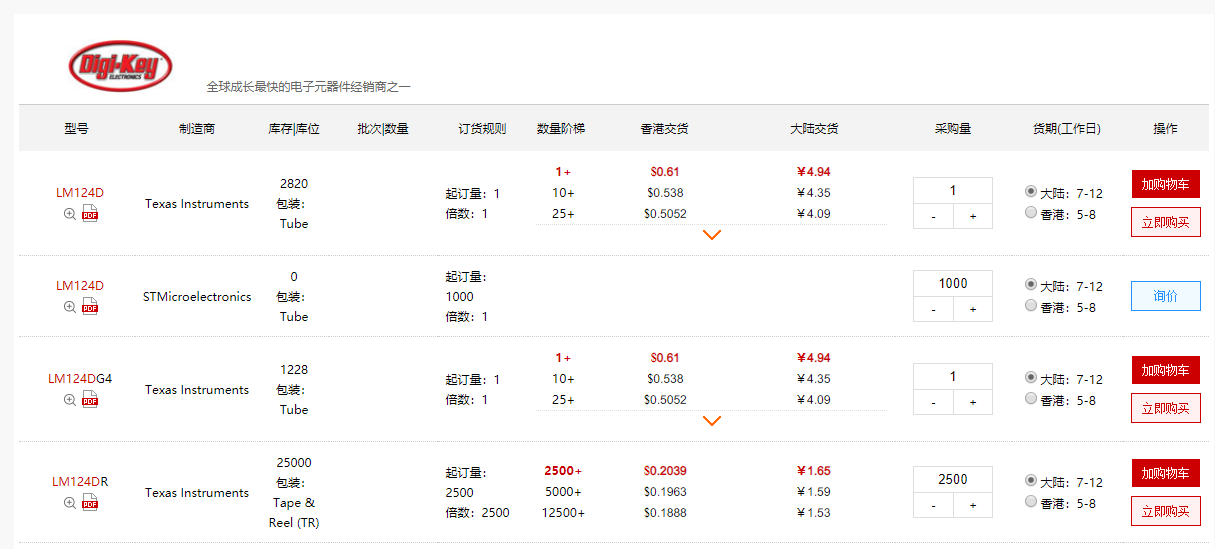This screenshot has width=1215, height=549.
Task: Click 加购物车 for LM124DG4
Action: tap(1165, 370)
